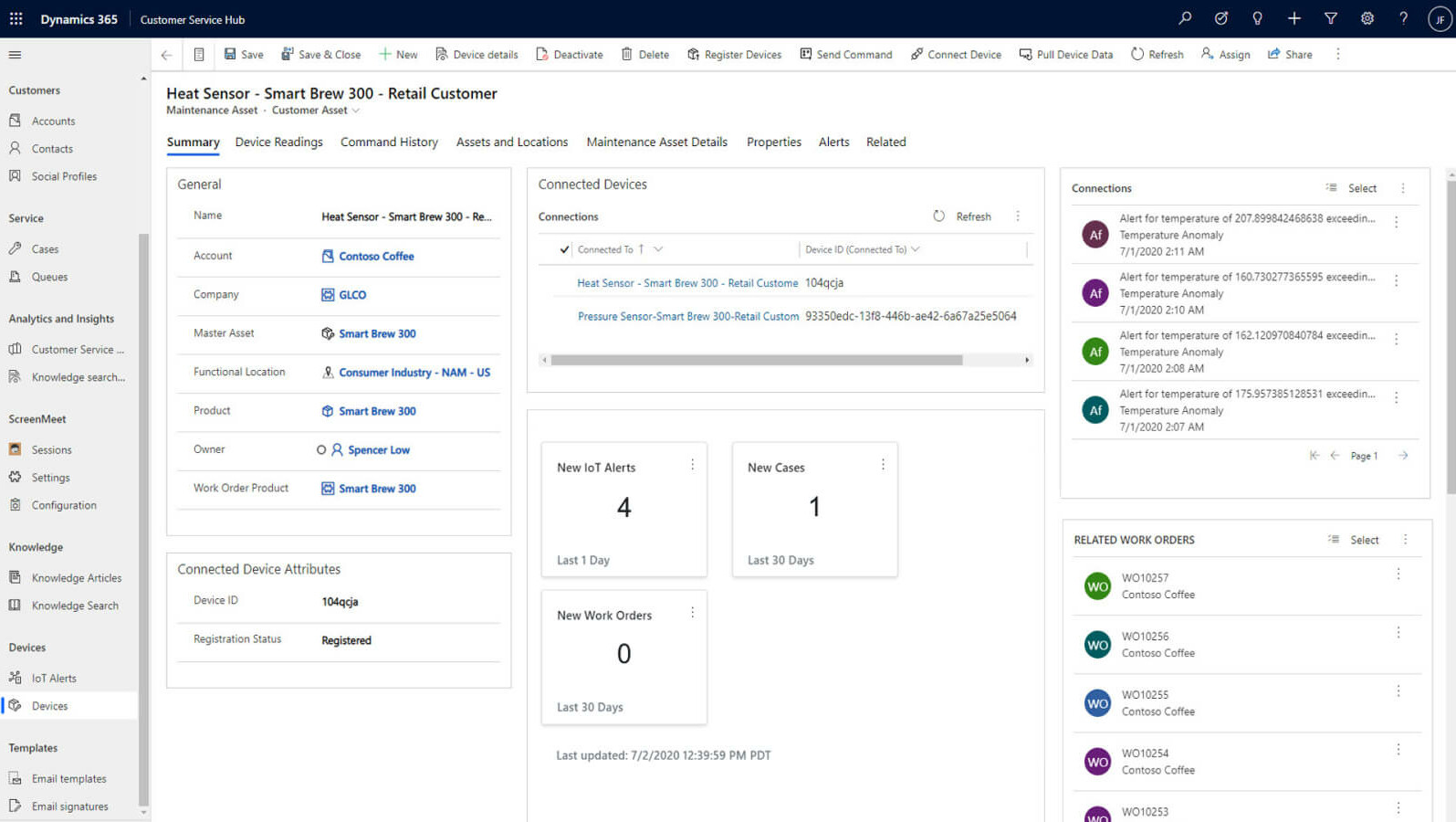
Task: Switch to the Device Readings tab
Action: [x=278, y=142]
